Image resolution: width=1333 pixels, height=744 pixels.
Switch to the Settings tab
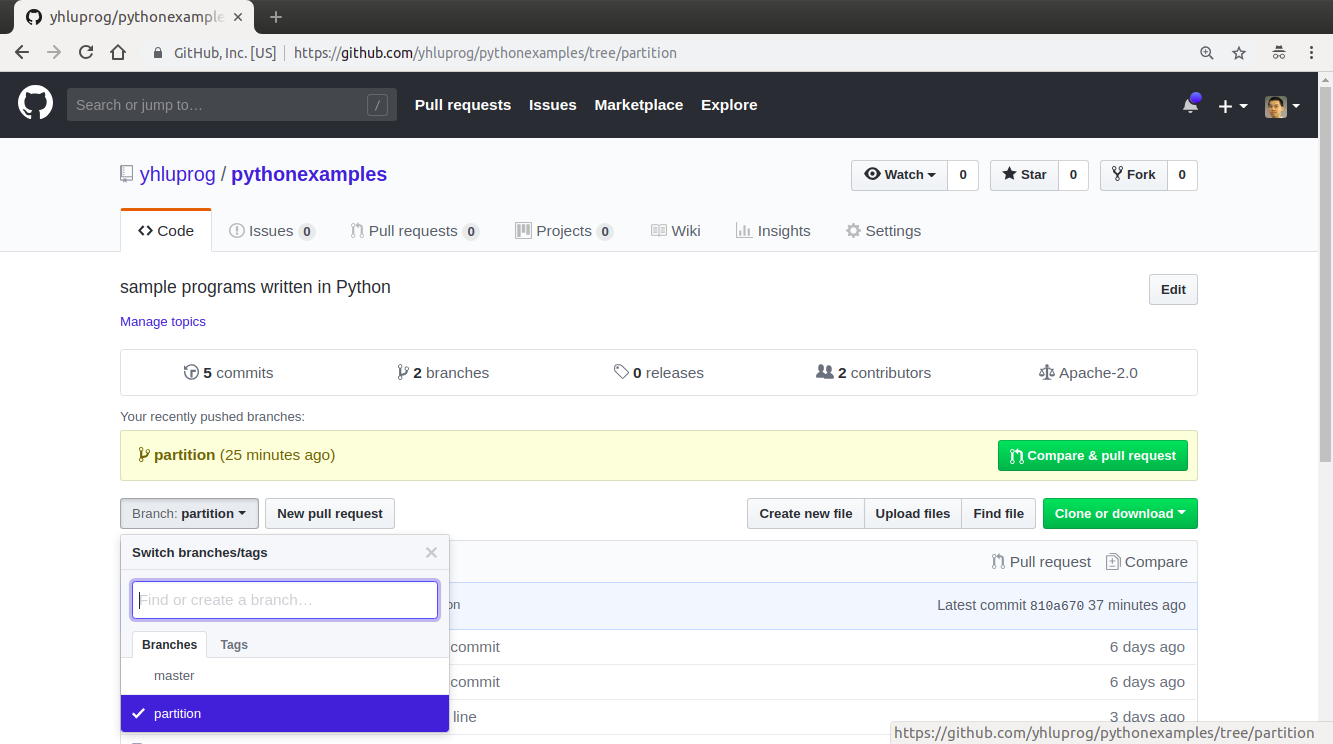click(883, 231)
